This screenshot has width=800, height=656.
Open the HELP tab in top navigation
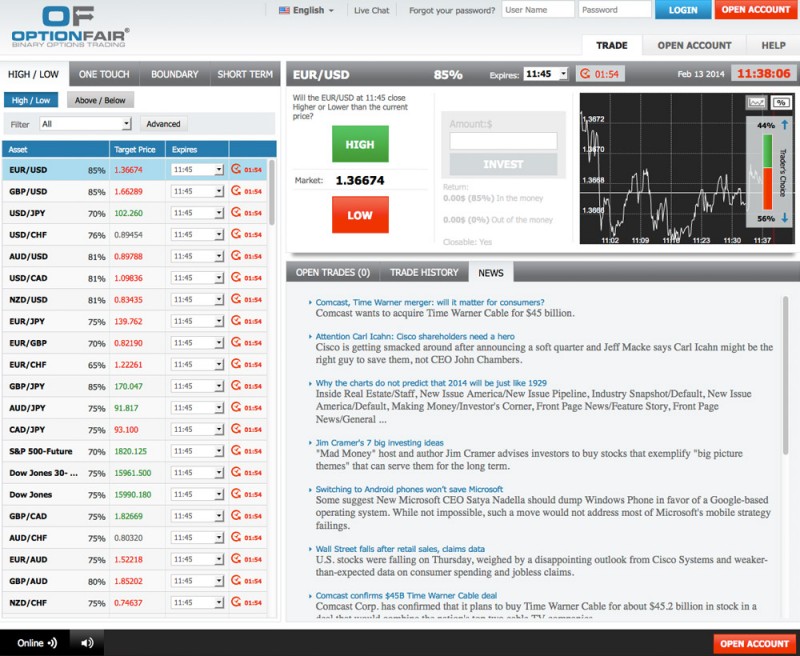click(x=773, y=45)
